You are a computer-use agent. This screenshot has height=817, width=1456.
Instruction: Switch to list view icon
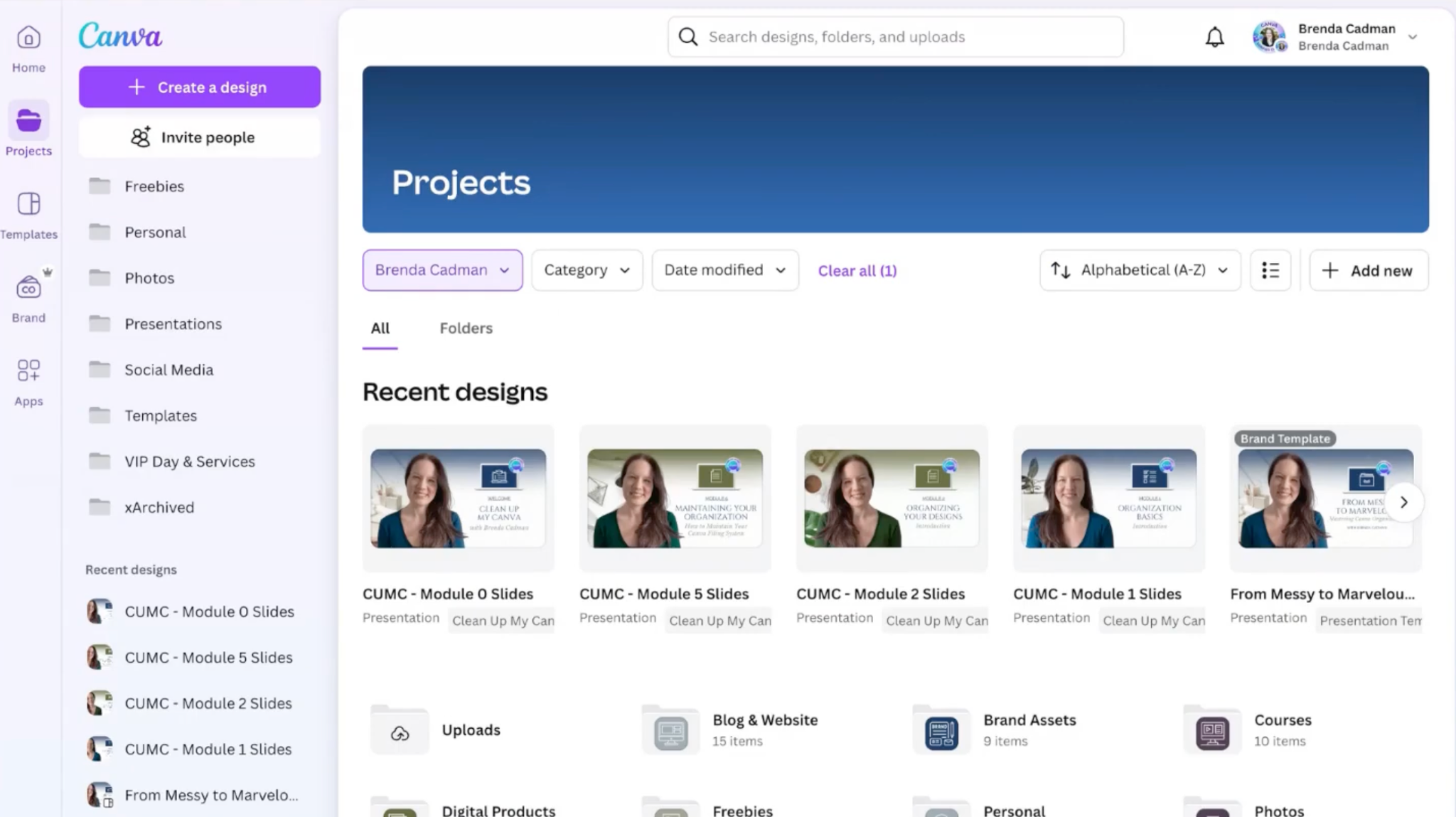coord(1270,270)
